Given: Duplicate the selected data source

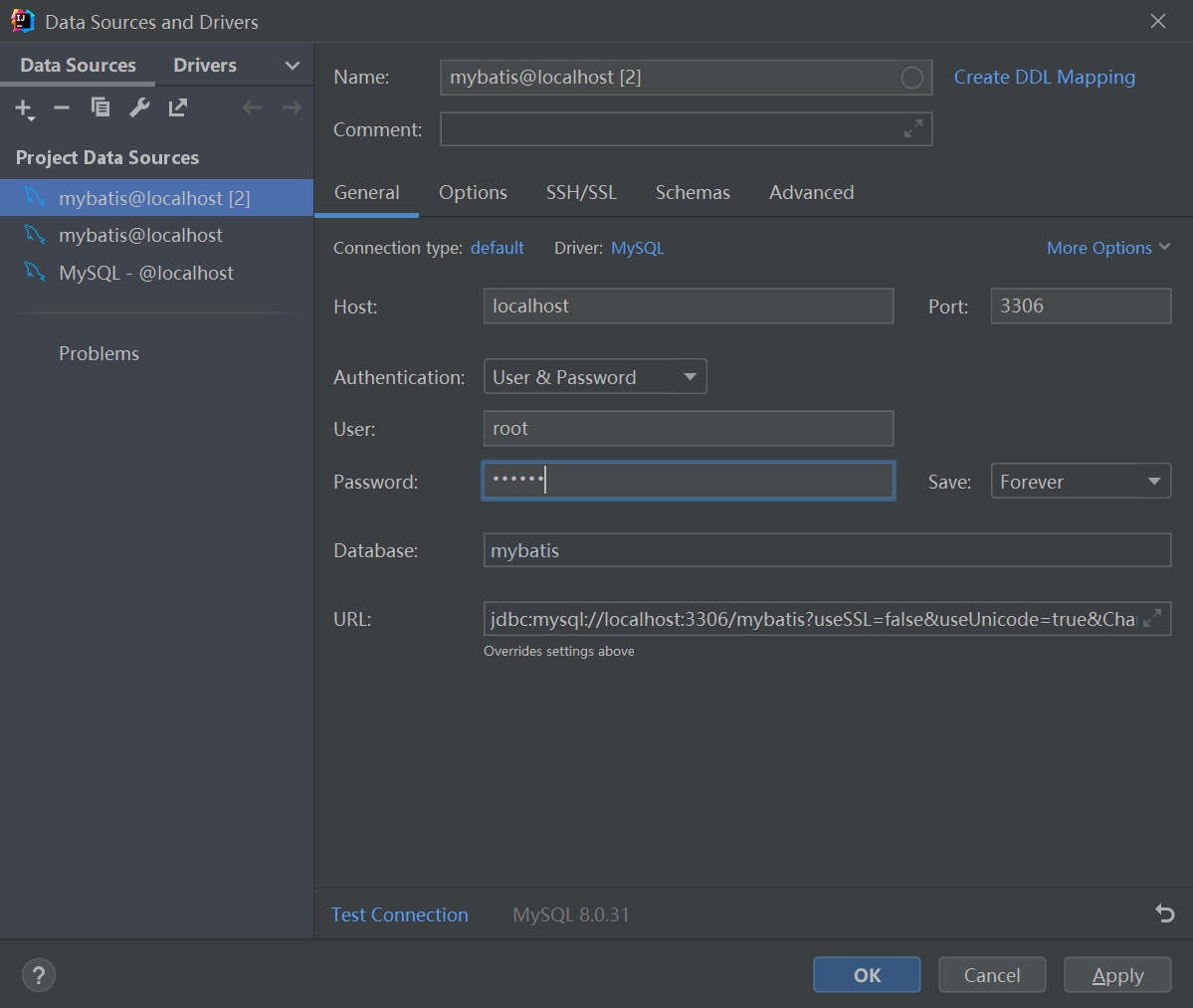Looking at the screenshot, I should pos(100,107).
